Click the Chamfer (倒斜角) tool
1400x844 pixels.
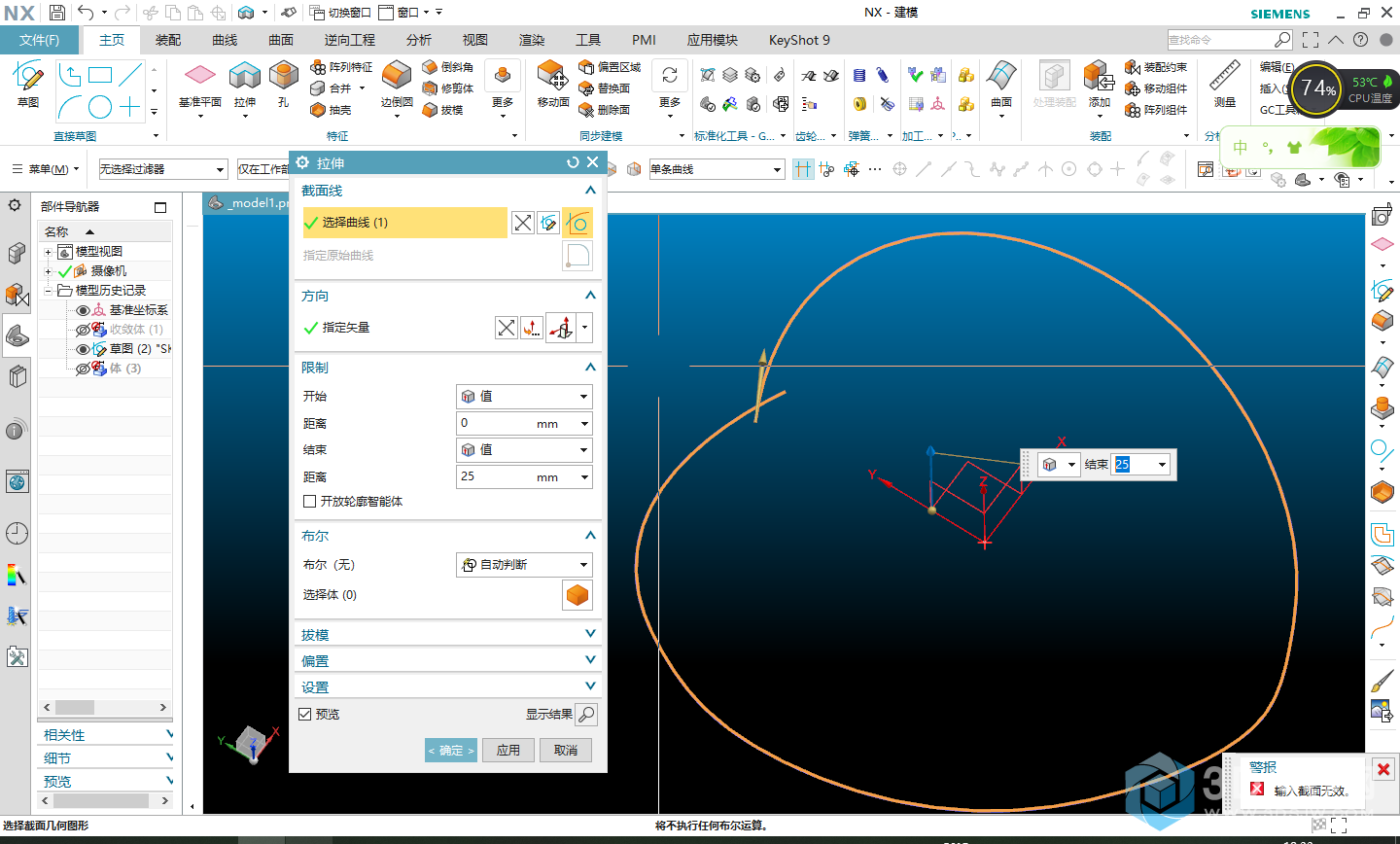pyautogui.click(x=448, y=67)
